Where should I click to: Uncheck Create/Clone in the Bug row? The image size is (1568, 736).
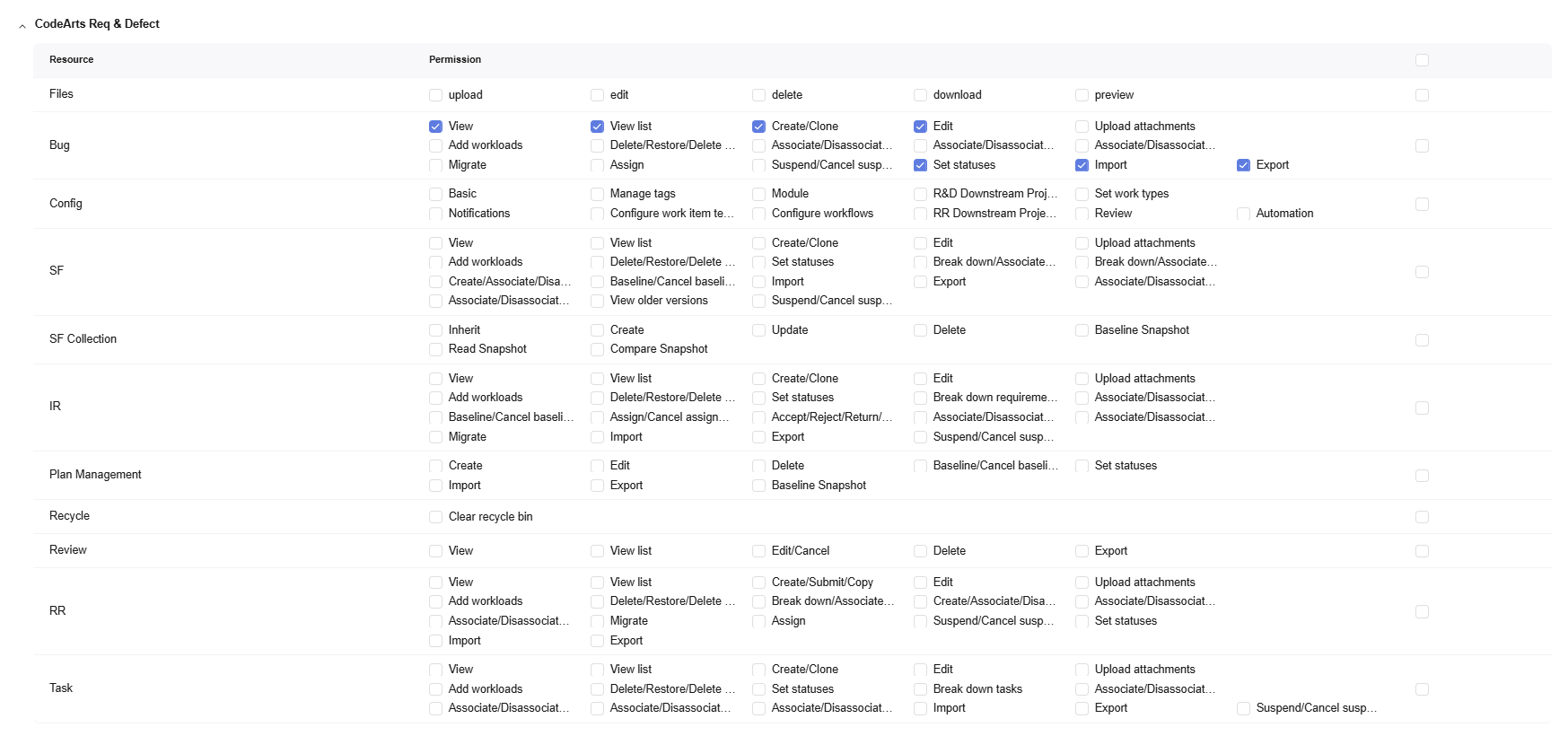[x=758, y=127]
